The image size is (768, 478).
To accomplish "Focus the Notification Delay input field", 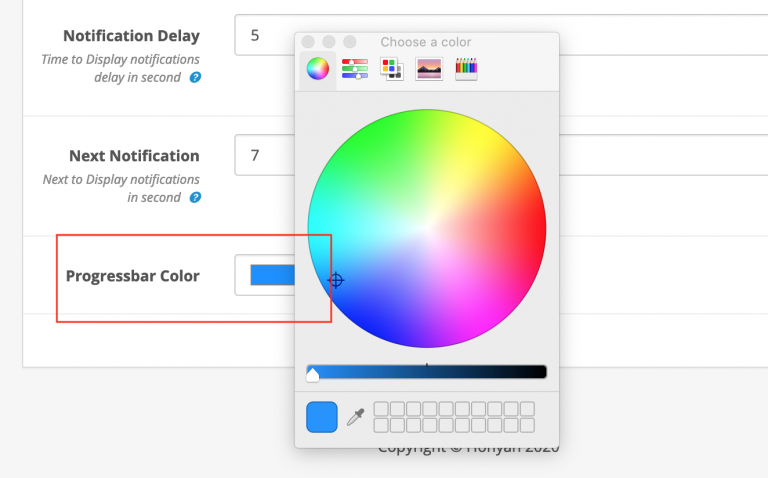I will click(265, 35).
